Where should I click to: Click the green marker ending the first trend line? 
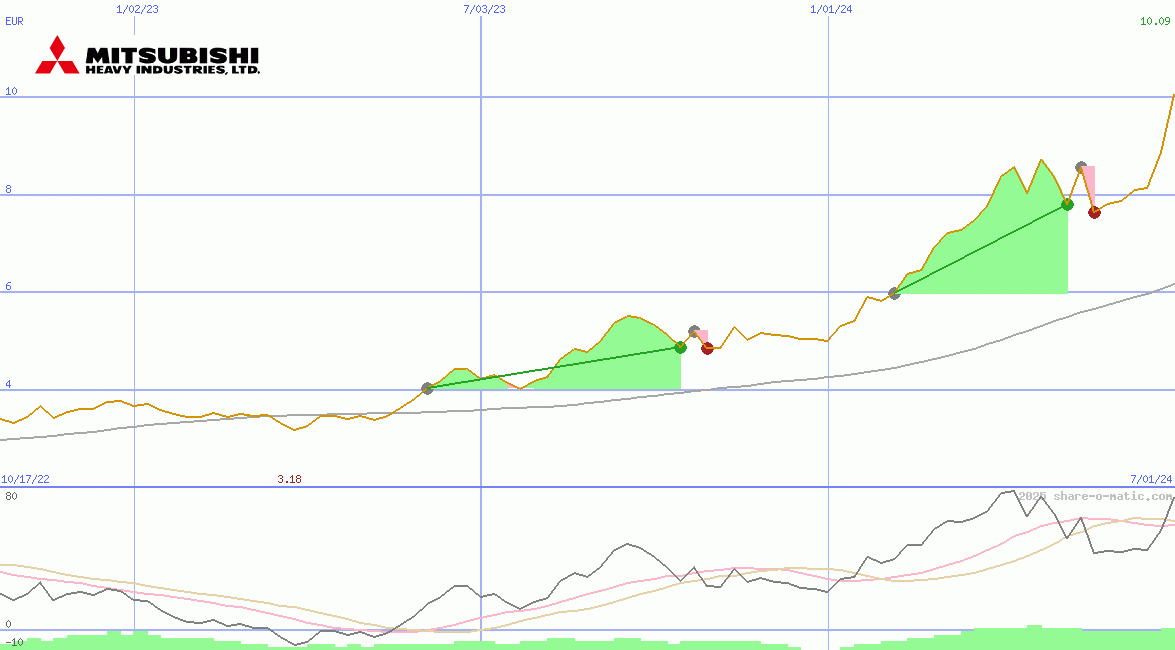pyautogui.click(x=681, y=347)
